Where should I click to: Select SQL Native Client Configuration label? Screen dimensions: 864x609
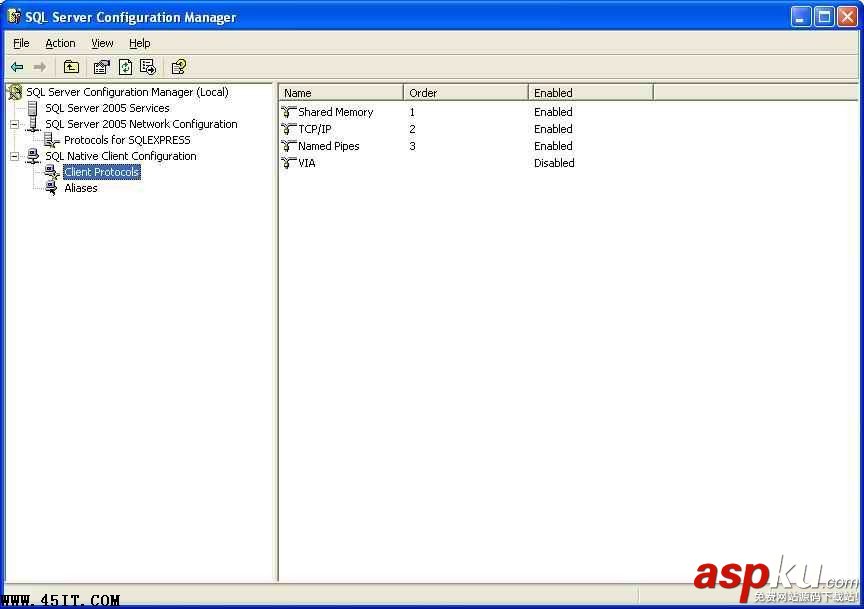tap(121, 156)
